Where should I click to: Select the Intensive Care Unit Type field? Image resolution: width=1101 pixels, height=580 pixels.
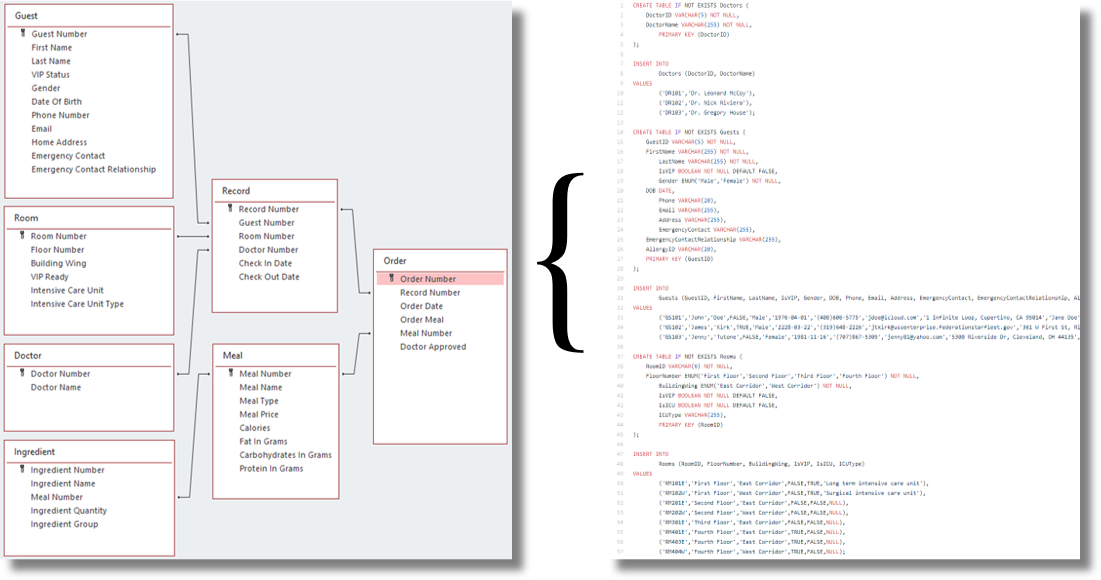point(77,304)
